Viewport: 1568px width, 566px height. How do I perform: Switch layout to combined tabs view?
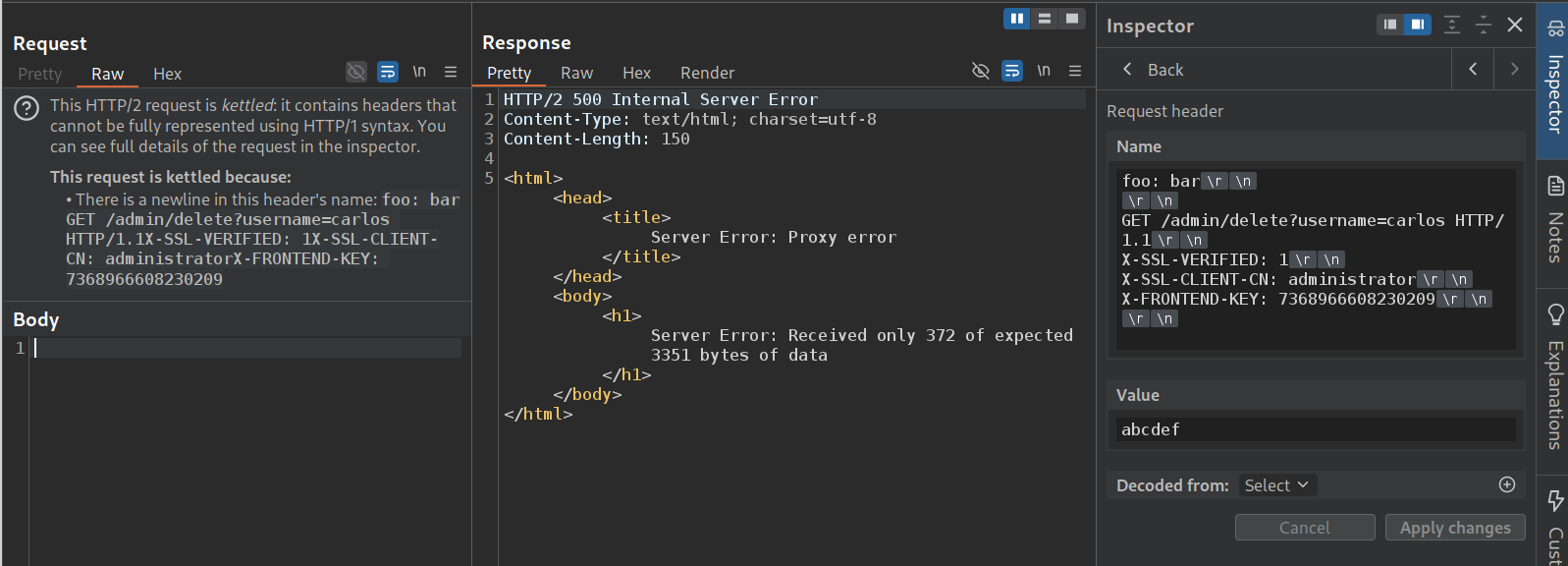pos(1072,19)
